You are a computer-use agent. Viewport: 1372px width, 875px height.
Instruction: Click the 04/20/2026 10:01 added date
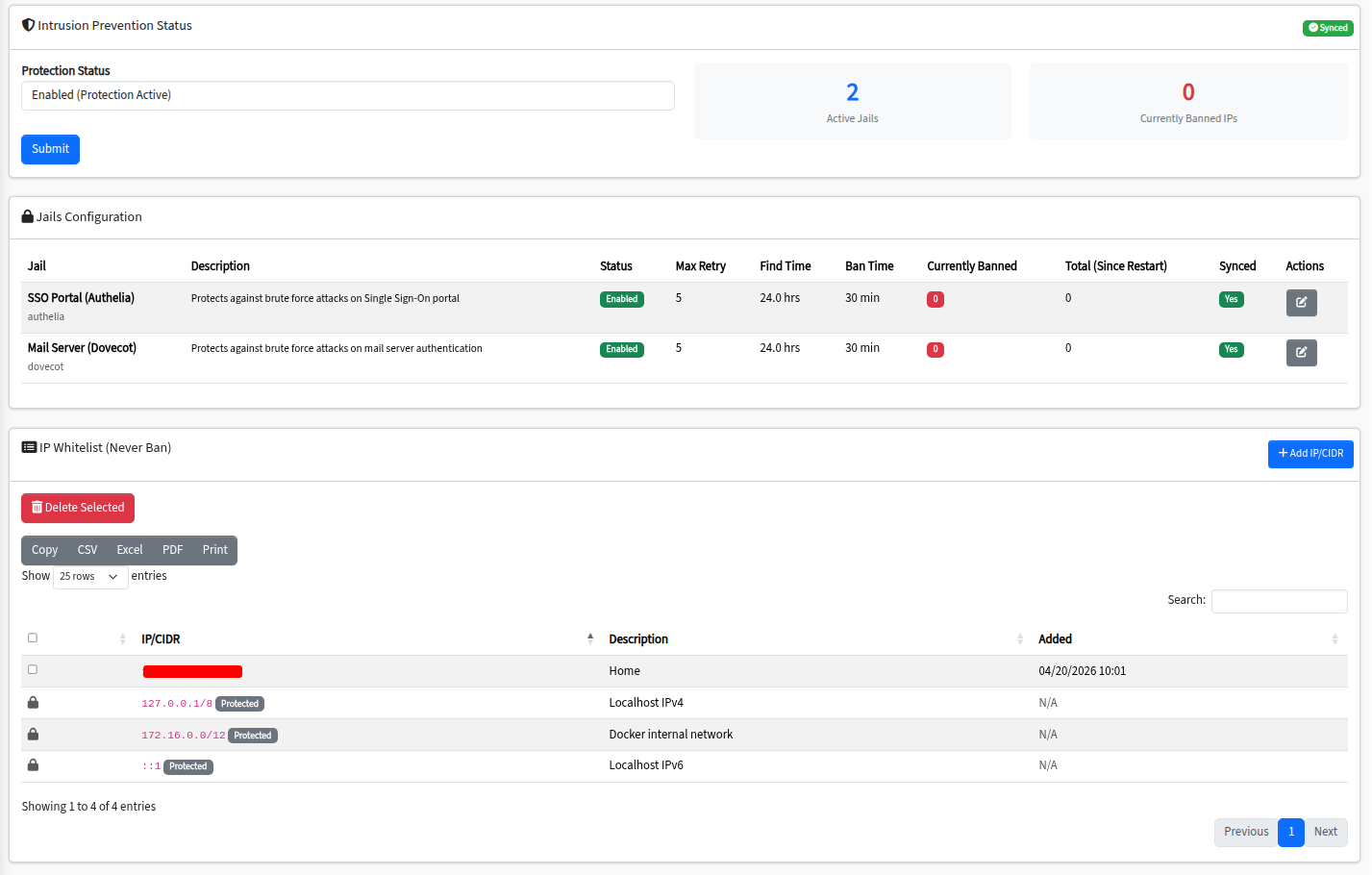tap(1082, 671)
